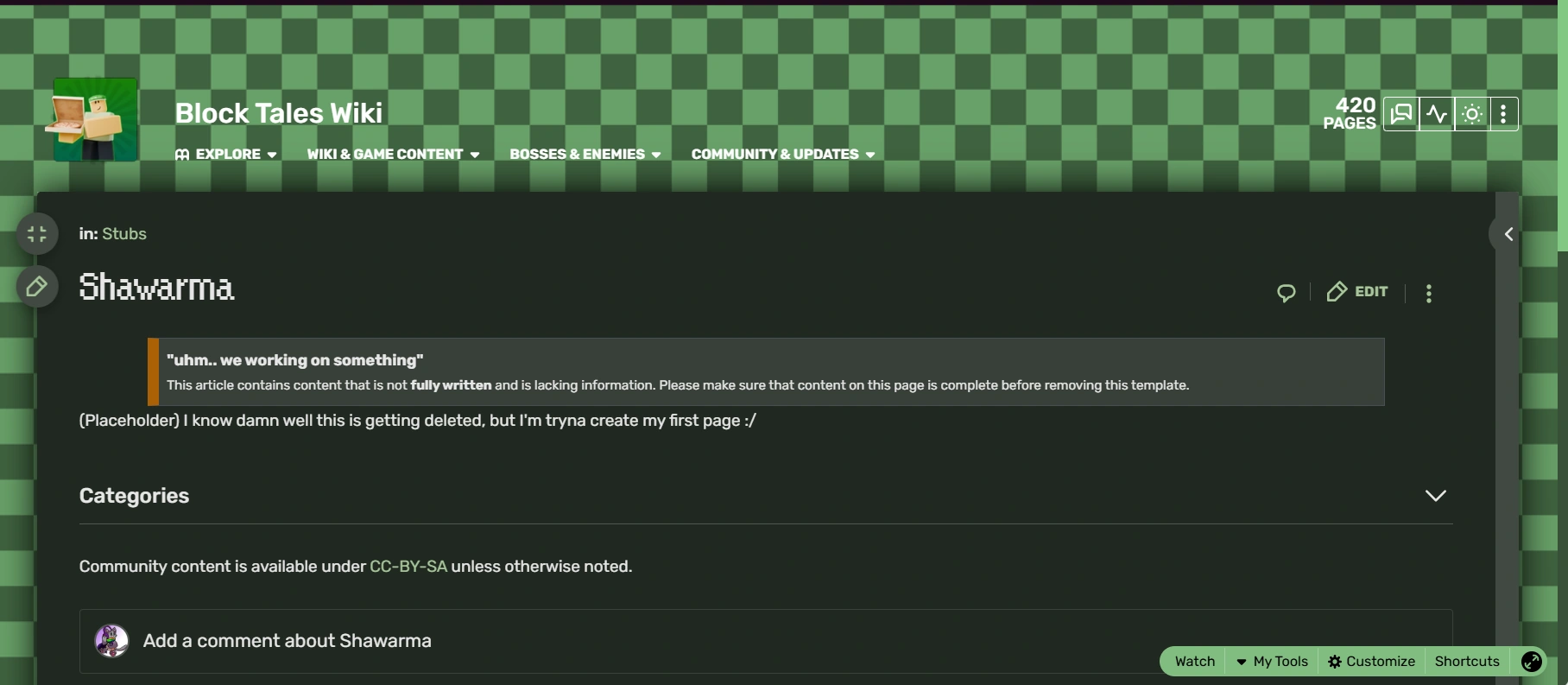Click the floating pencil edit icon
Viewport: 1568px width, 685px height.
37,287
